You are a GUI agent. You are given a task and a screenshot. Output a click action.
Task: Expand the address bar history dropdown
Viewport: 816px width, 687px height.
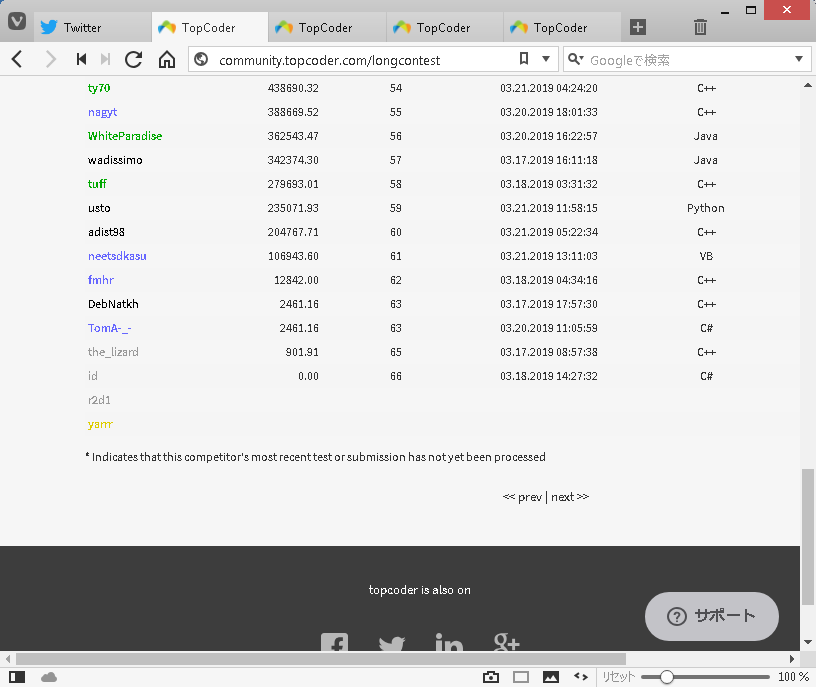tap(546, 59)
